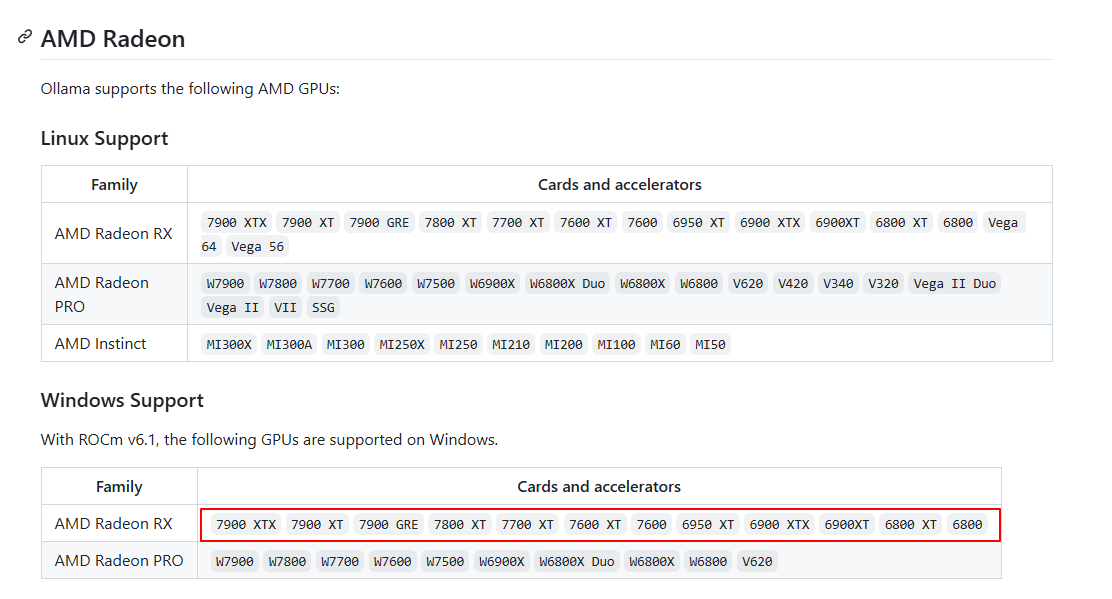Click the V420 tag
This screenshot has width=1112, height=599.
tap(793, 284)
